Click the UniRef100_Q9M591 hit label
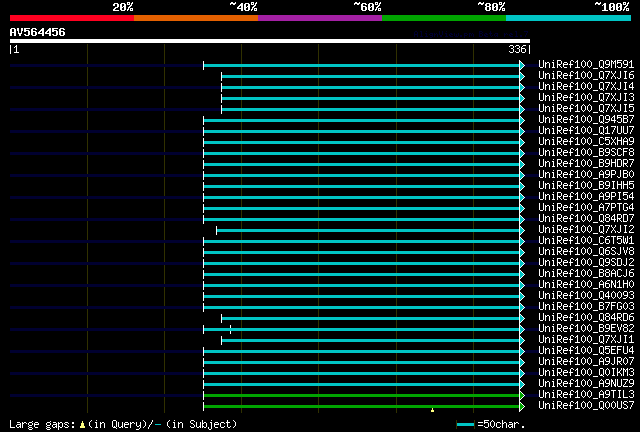 tap(586, 65)
